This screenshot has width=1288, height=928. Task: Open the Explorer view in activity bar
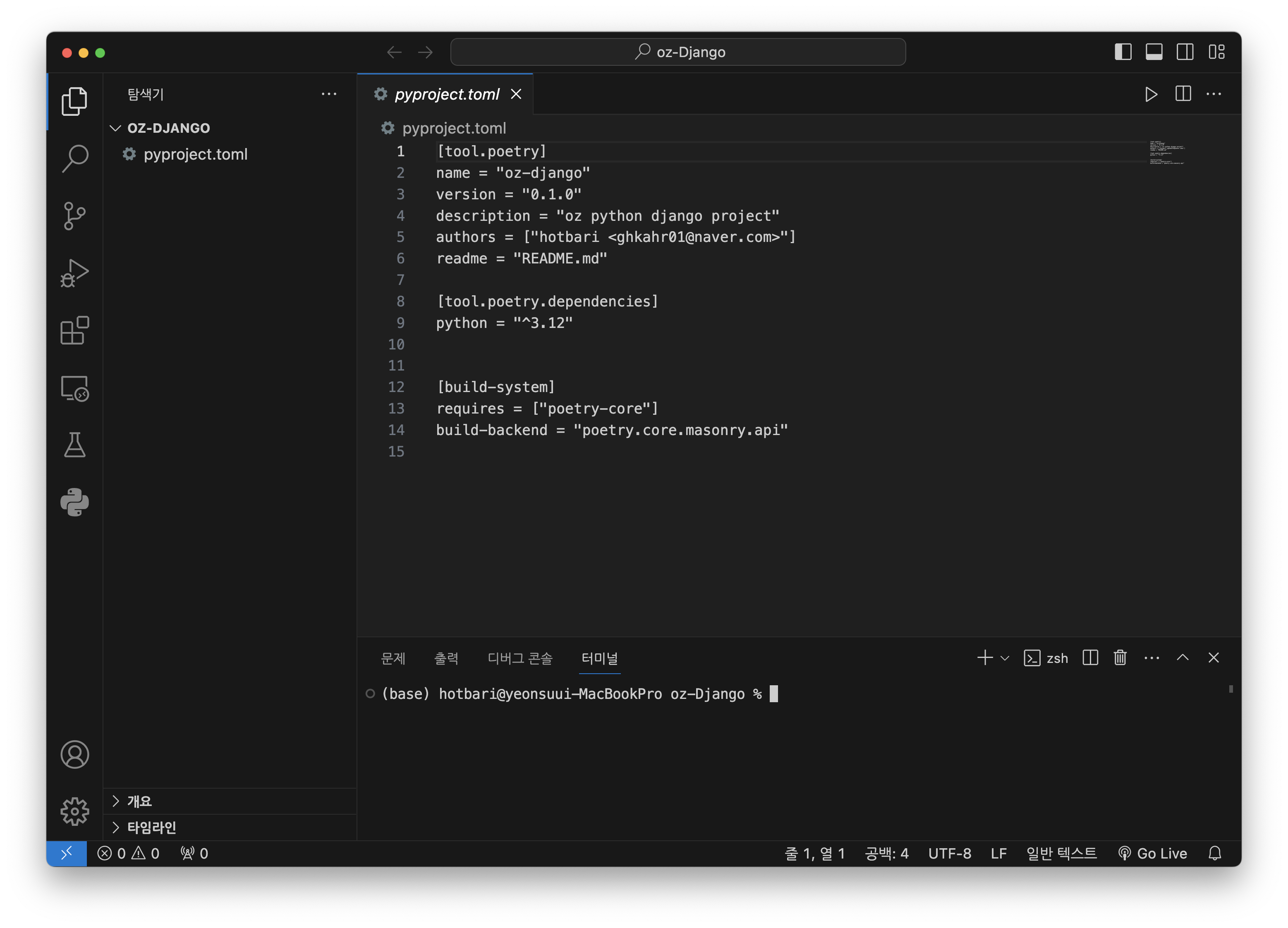coord(74,101)
